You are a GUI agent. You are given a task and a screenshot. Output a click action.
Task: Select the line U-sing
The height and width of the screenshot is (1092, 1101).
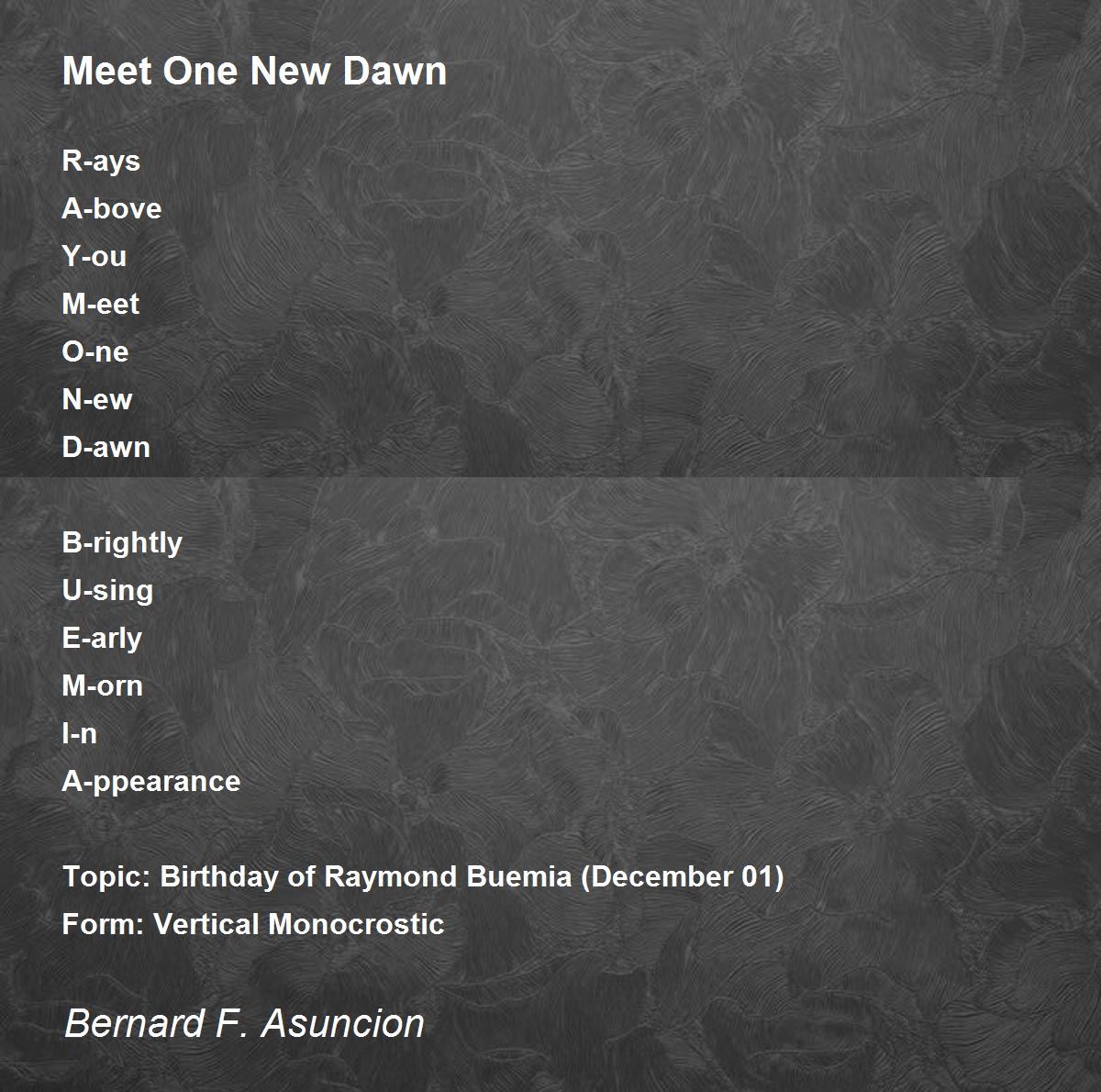pyautogui.click(x=107, y=591)
